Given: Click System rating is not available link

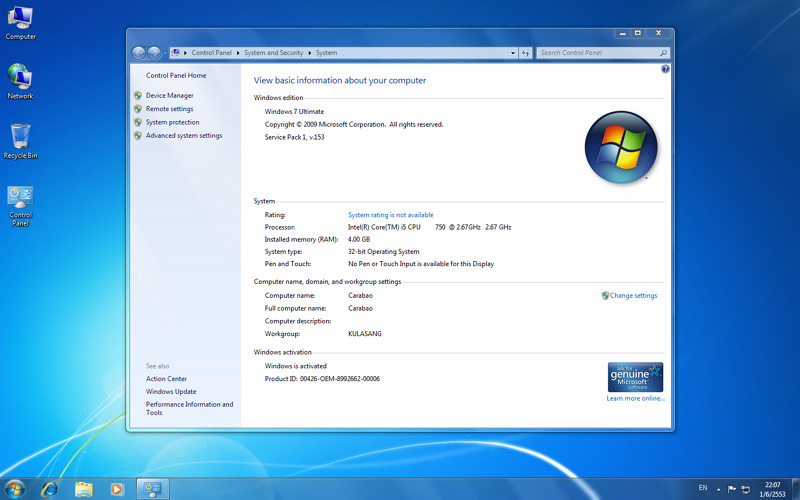Looking at the screenshot, I should pyautogui.click(x=391, y=215).
